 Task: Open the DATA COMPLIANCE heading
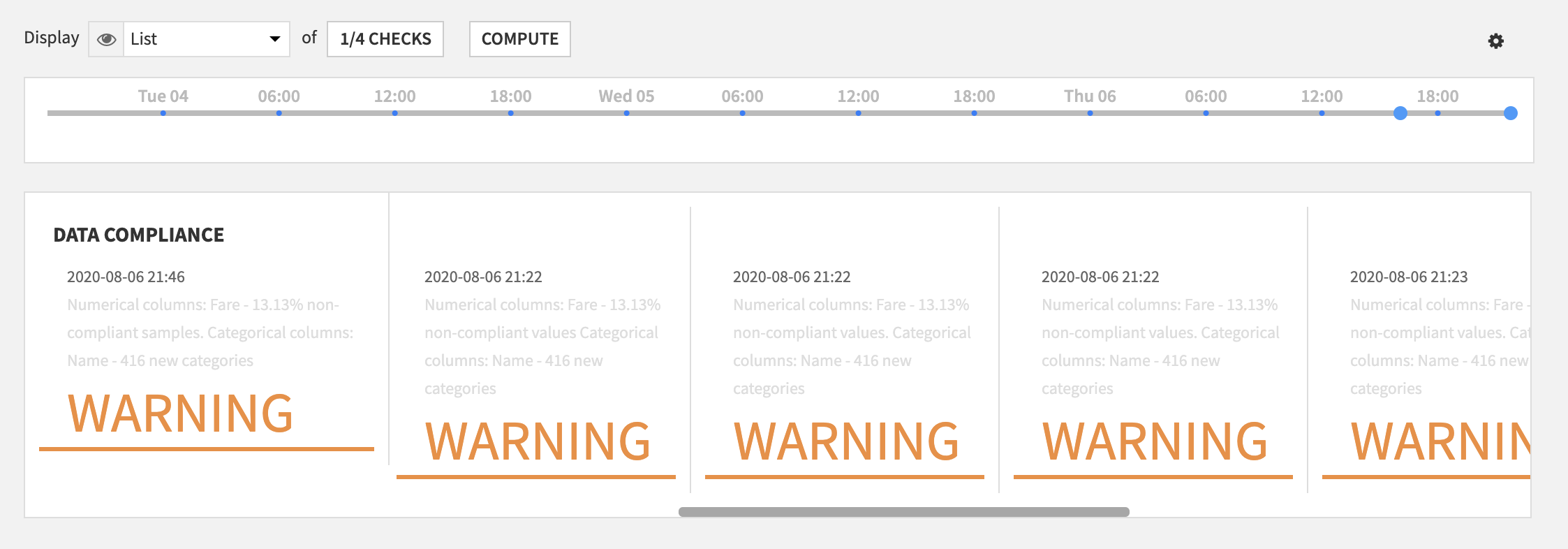click(x=139, y=235)
